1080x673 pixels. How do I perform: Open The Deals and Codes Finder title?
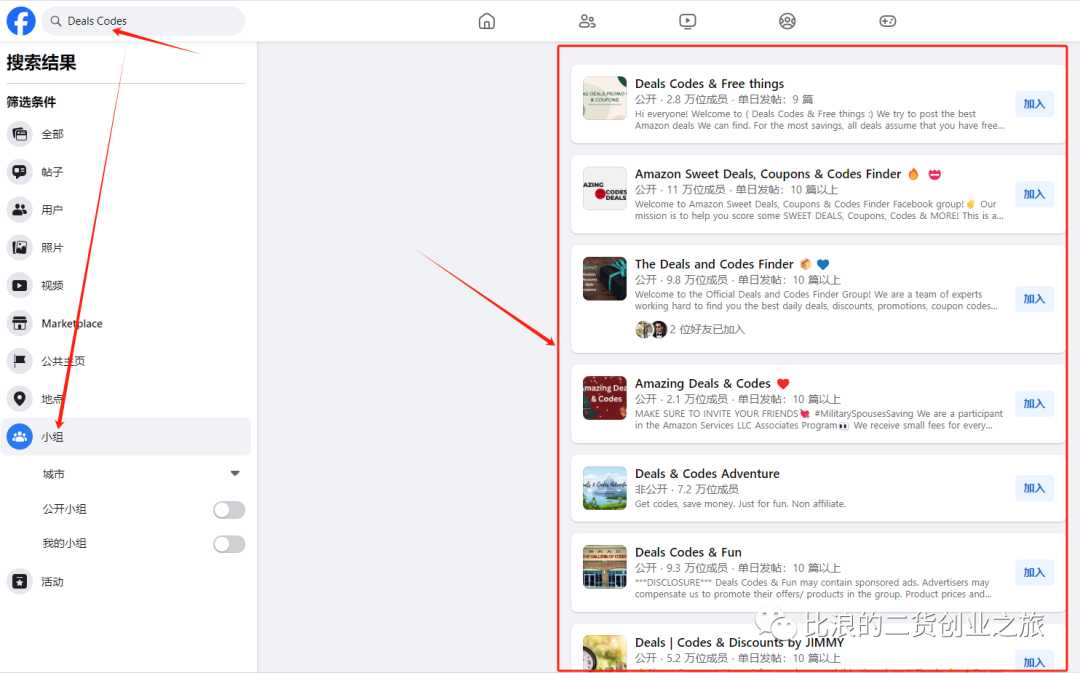(714, 264)
